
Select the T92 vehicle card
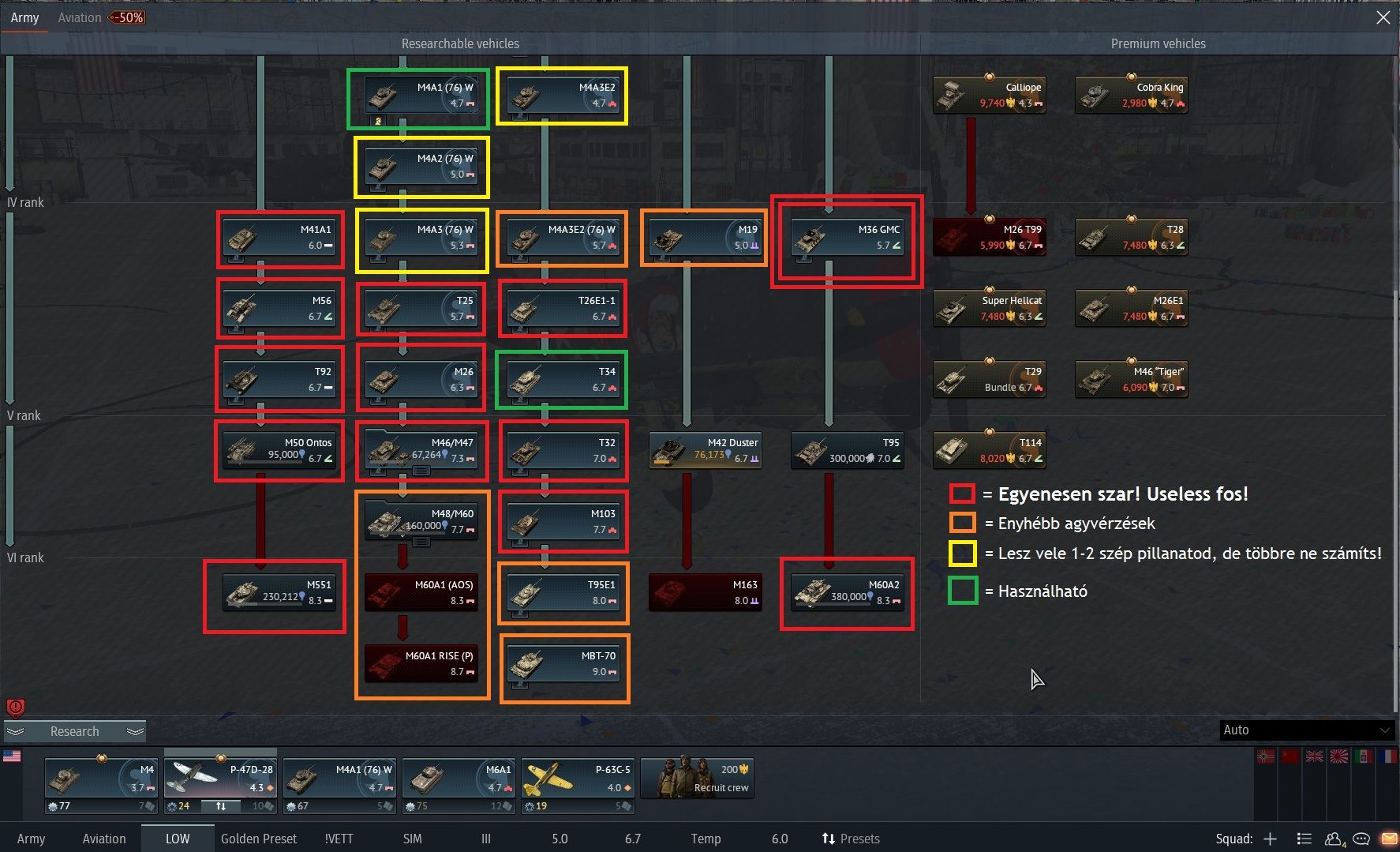pos(279,380)
